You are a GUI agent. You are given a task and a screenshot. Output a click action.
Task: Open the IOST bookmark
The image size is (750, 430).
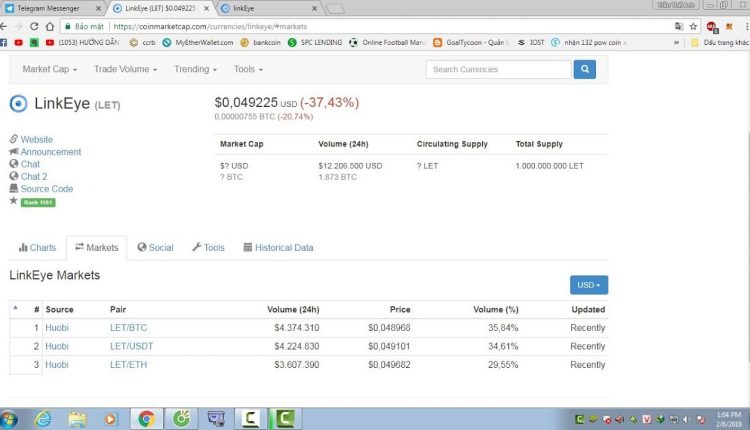(x=531, y=43)
